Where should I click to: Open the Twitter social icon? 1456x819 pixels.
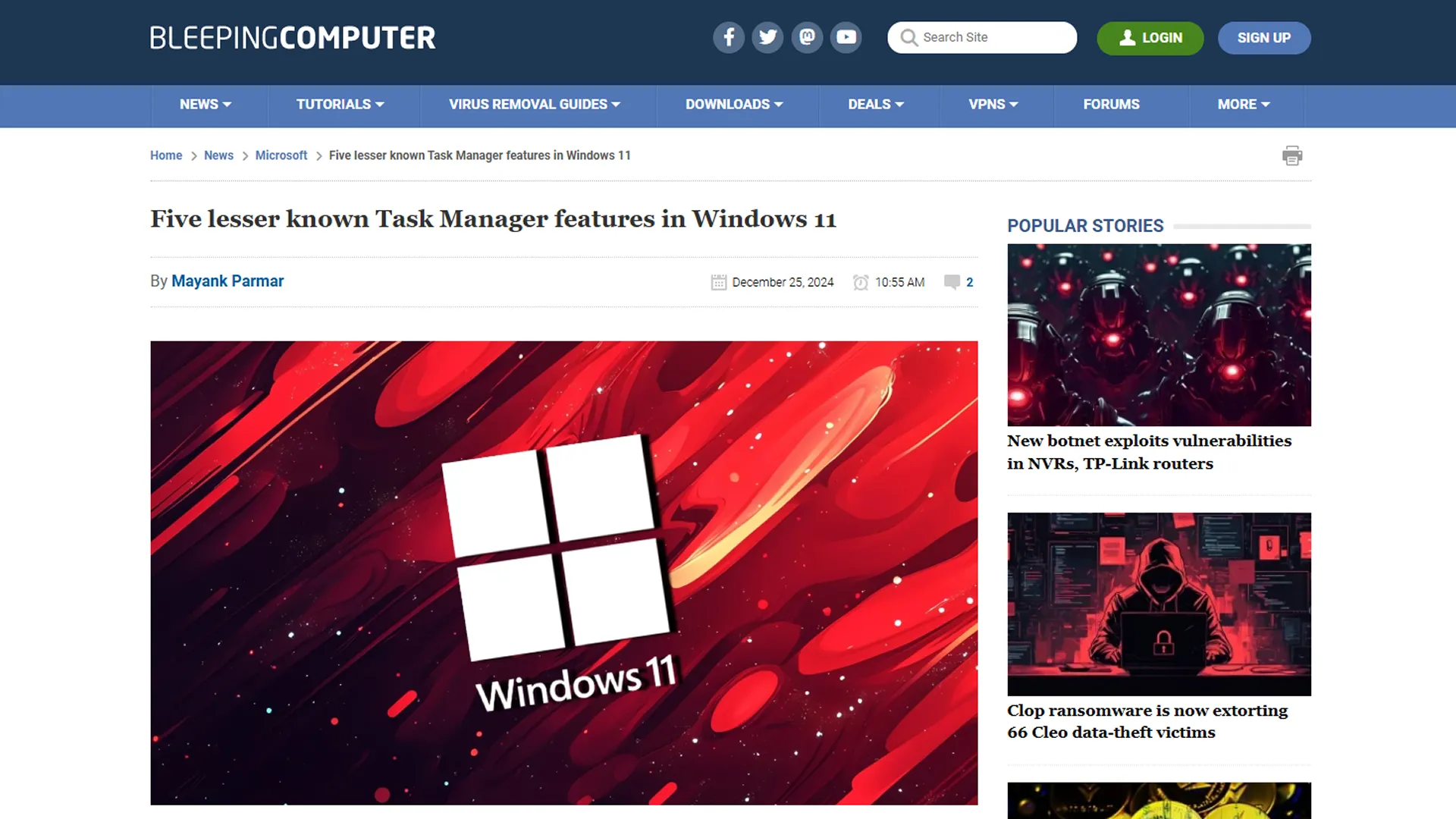(767, 37)
